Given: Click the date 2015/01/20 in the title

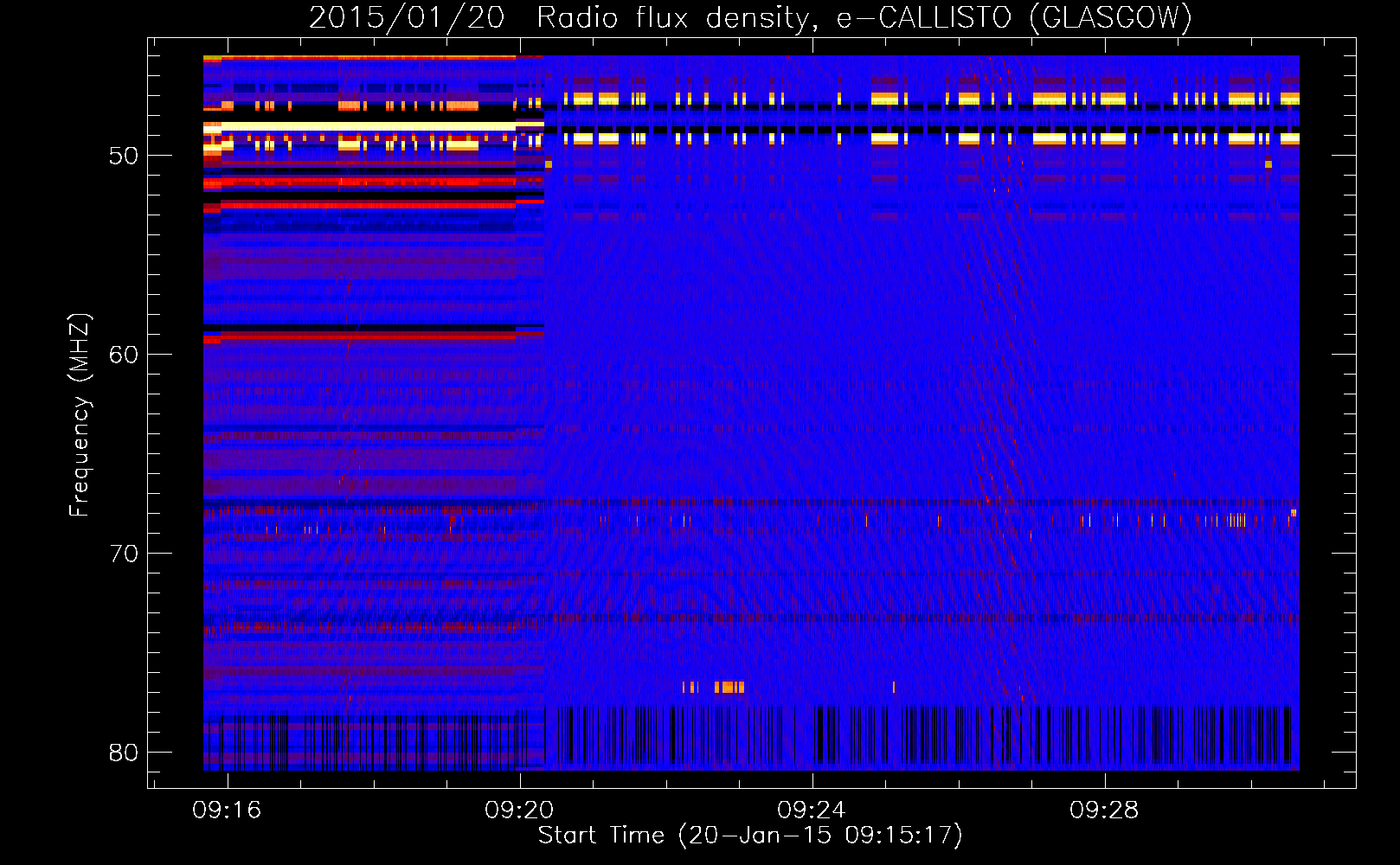Looking at the screenshot, I should point(407,17).
